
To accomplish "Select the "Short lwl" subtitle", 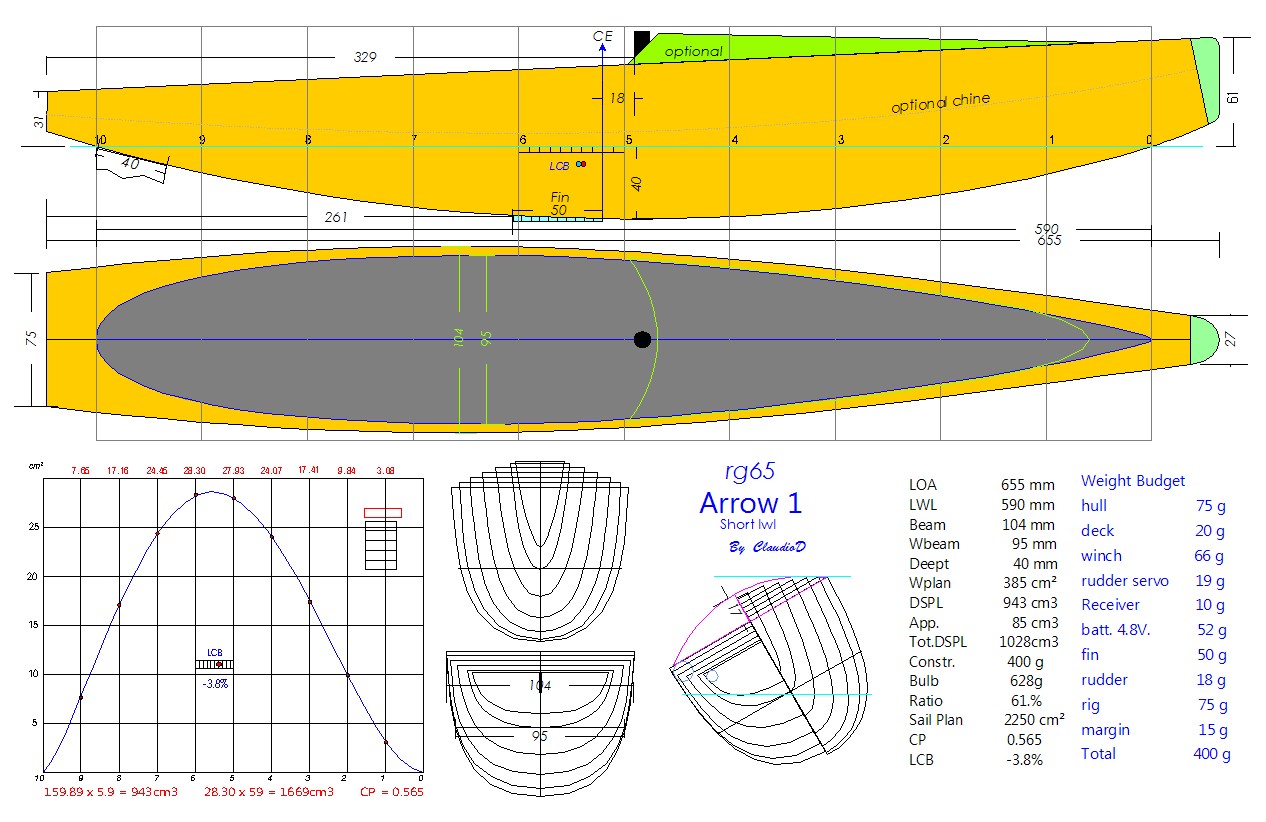I will pyautogui.click(x=747, y=524).
